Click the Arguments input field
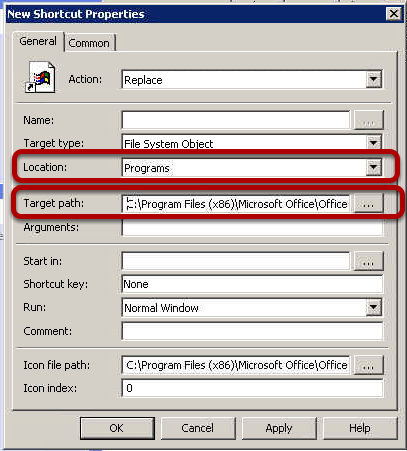407x451 pixels. [252, 228]
